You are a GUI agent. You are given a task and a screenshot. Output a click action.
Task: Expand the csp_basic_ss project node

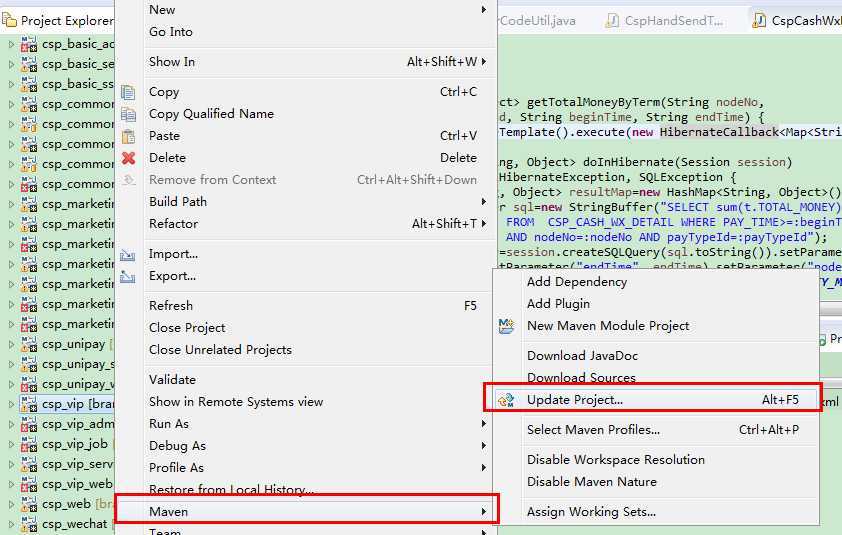point(11,84)
